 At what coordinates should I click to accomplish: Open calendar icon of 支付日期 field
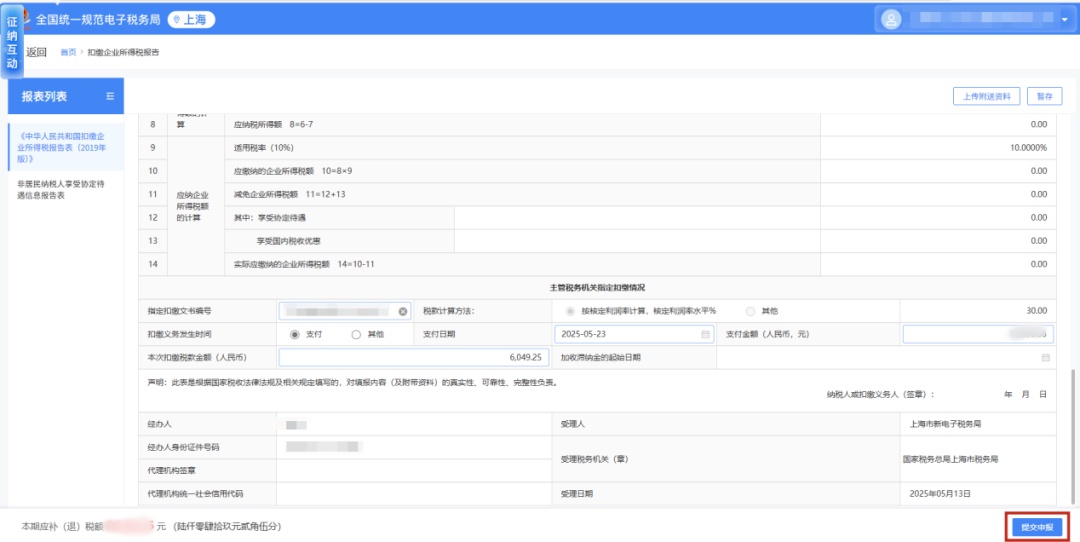tap(705, 335)
